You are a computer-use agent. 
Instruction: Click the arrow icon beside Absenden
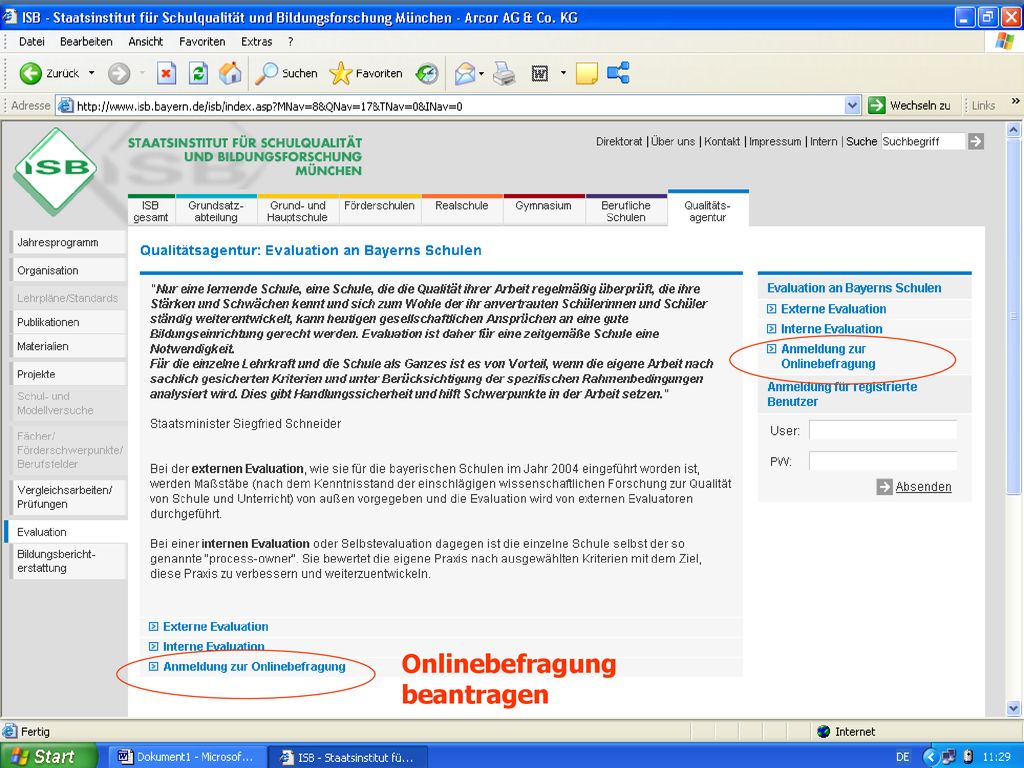click(884, 487)
